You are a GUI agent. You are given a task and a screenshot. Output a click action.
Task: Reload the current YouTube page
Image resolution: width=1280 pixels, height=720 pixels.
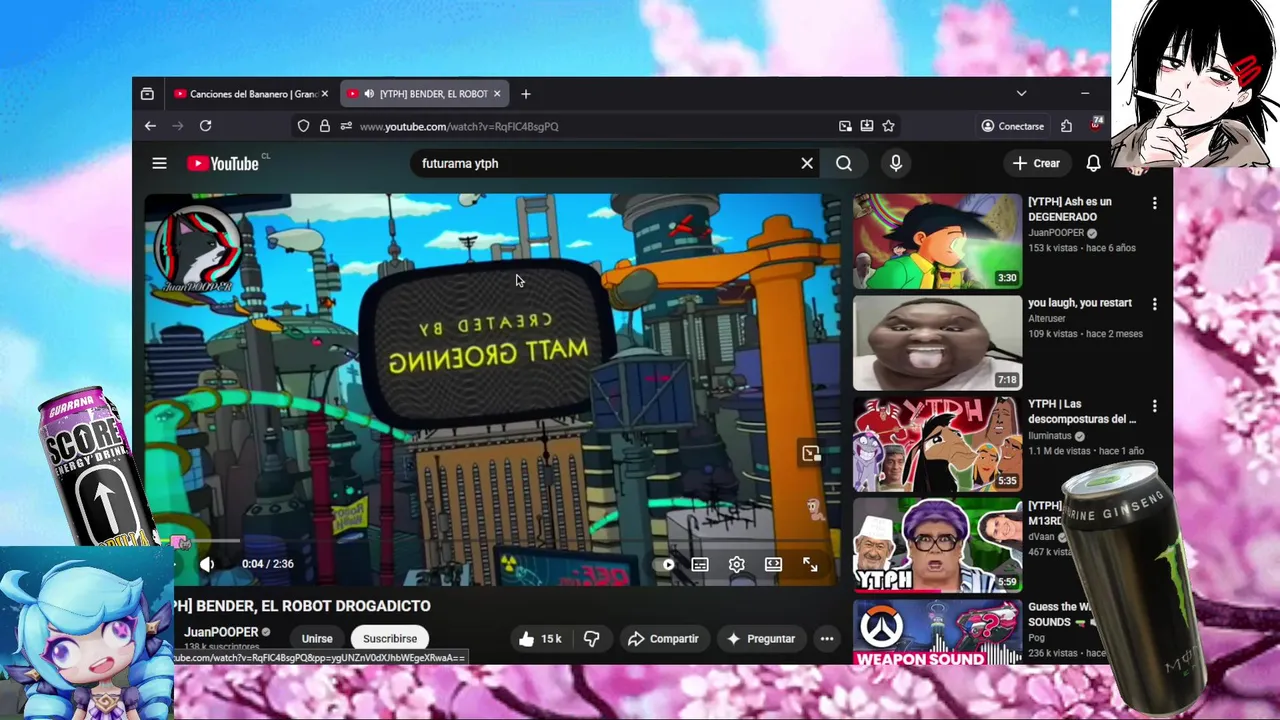pyautogui.click(x=205, y=126)
